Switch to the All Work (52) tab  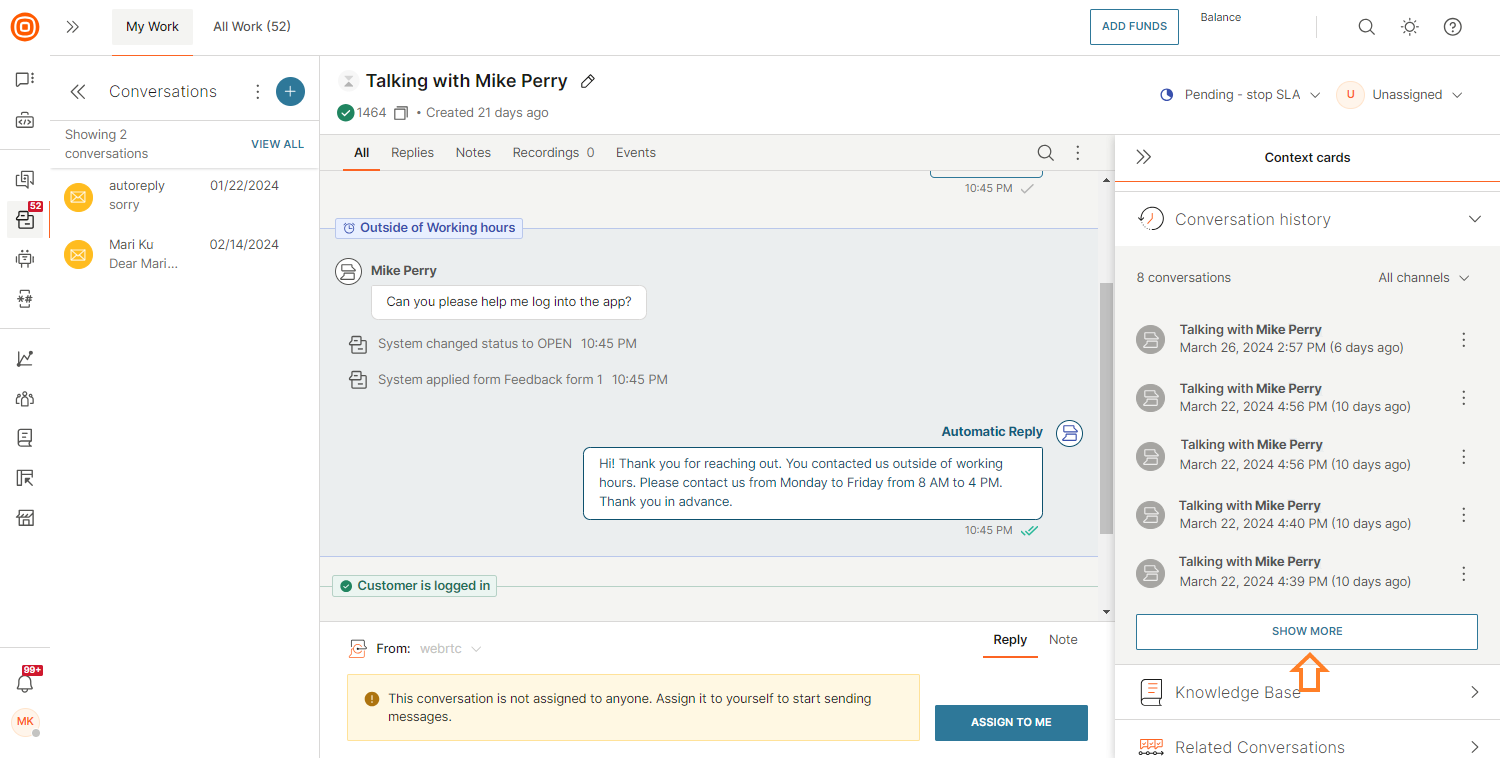252,27
